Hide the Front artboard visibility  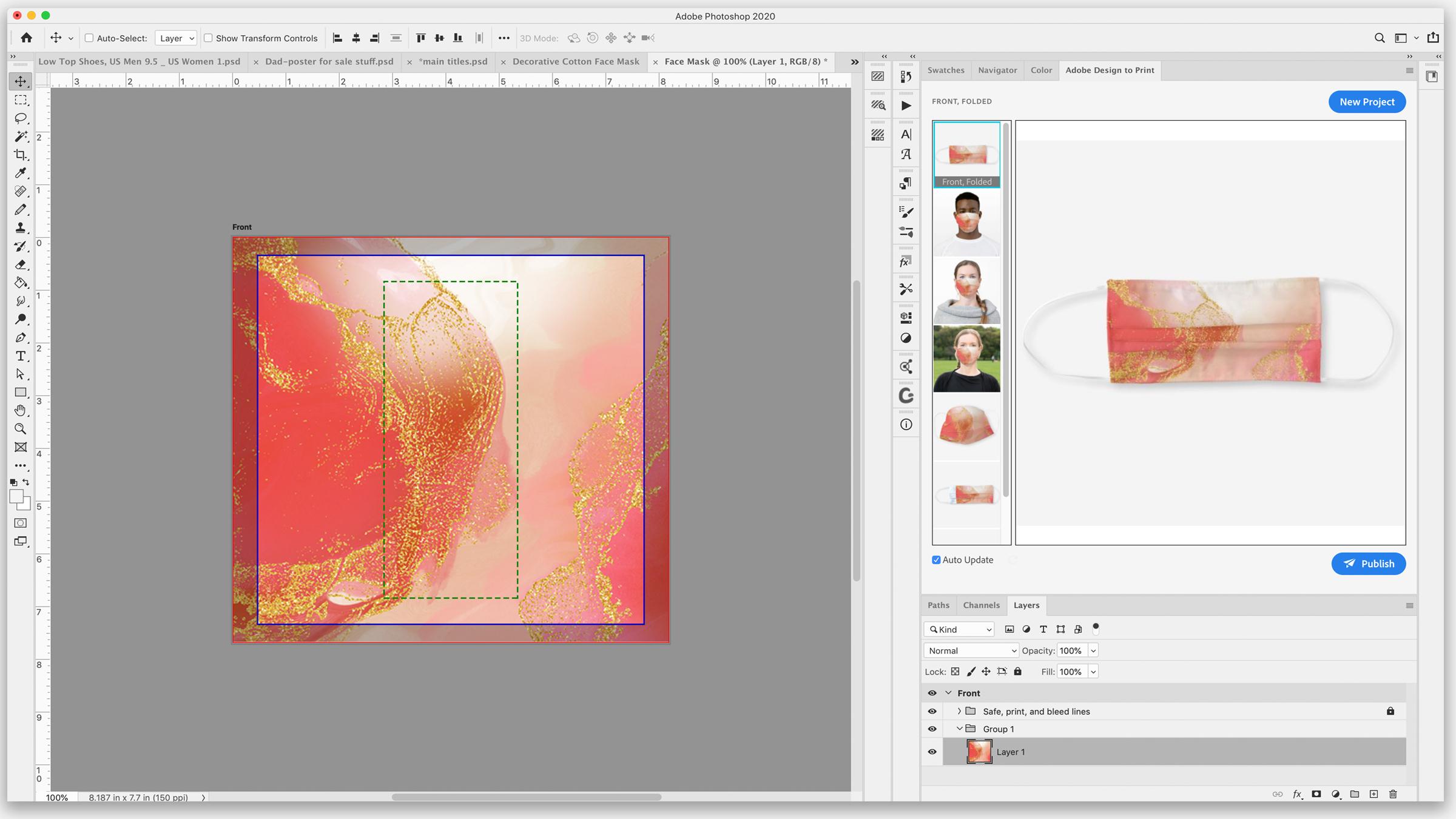coord(932,693)
